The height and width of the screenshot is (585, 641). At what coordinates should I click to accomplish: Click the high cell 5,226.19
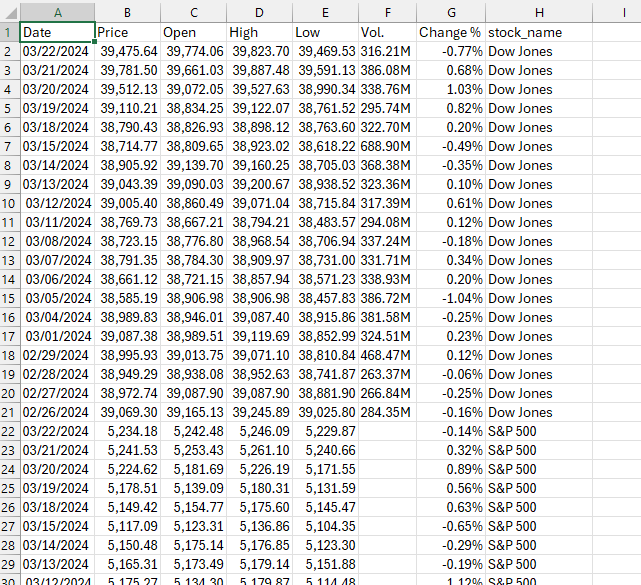(x=260, y=469)
